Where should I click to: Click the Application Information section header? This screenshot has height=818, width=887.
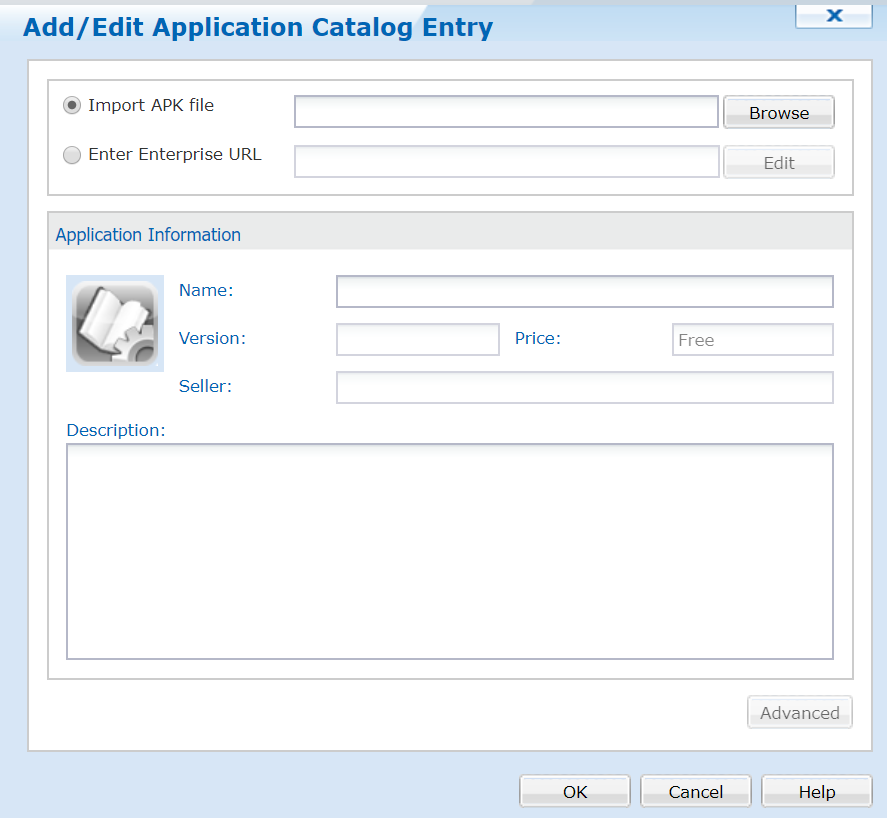point(148,235)
